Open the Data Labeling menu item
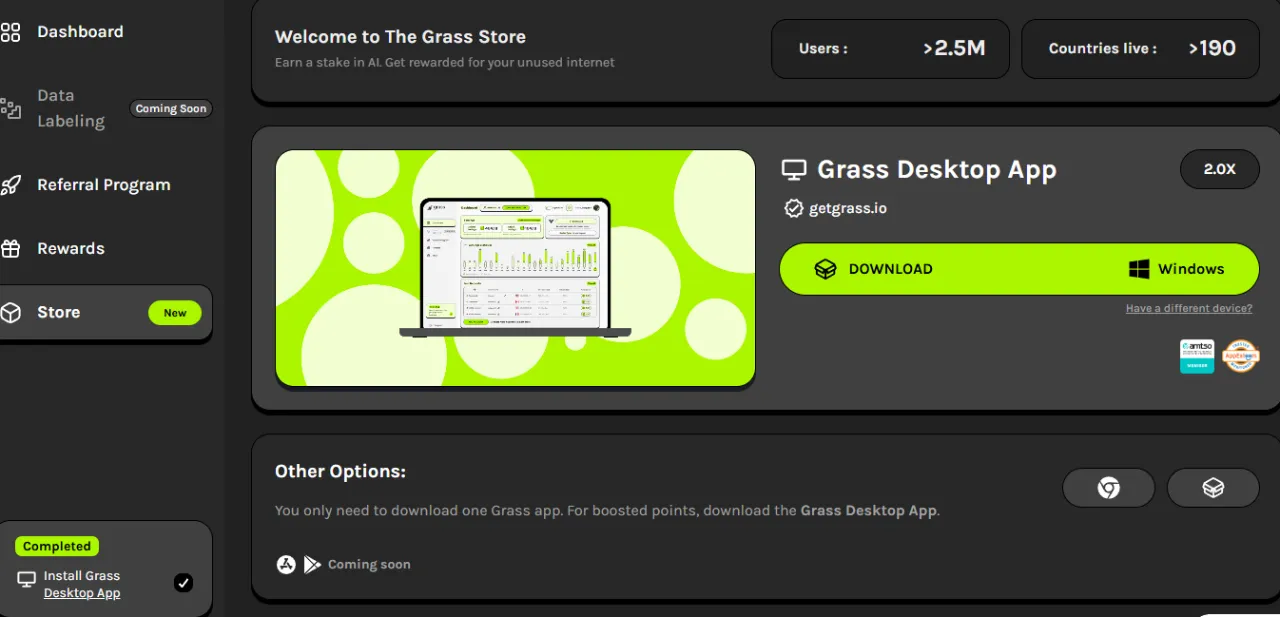This screenshot has height=617, width=1280. coord(70,108)
